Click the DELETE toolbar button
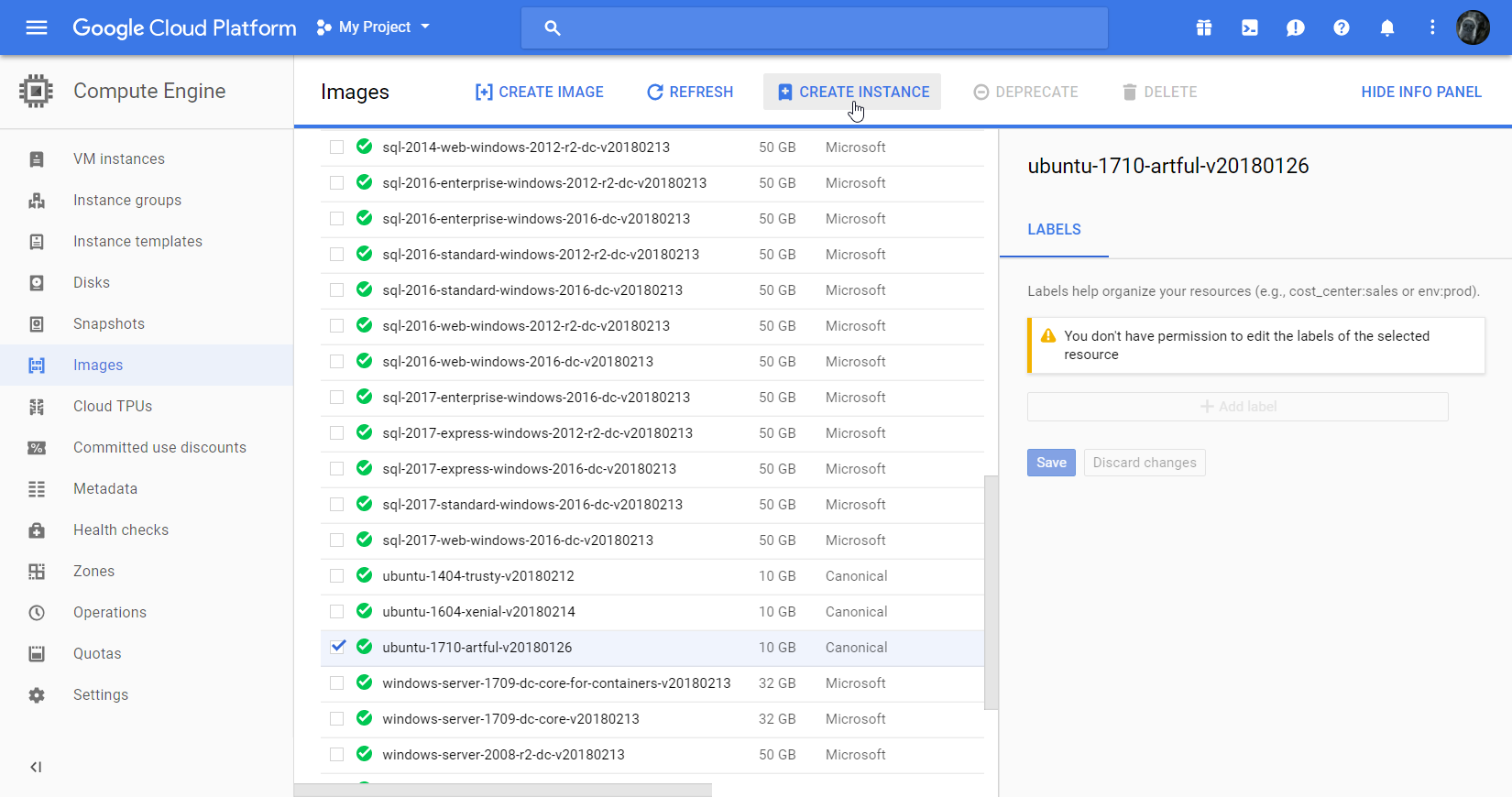This screenshot has width=1512, height=797. click(x=1159, y=92)
